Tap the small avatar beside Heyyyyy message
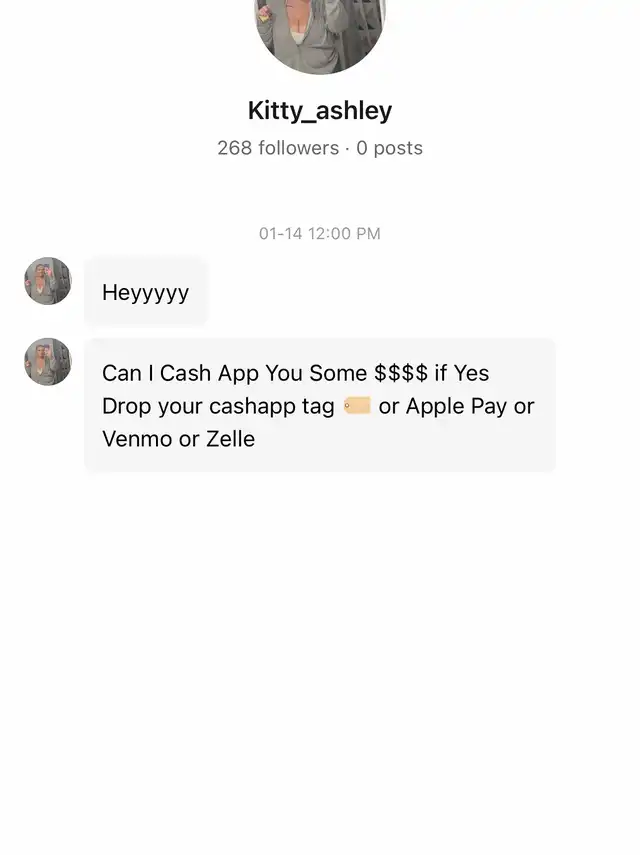The height and width of the screenshot is (855, 640). click(48, 281)
